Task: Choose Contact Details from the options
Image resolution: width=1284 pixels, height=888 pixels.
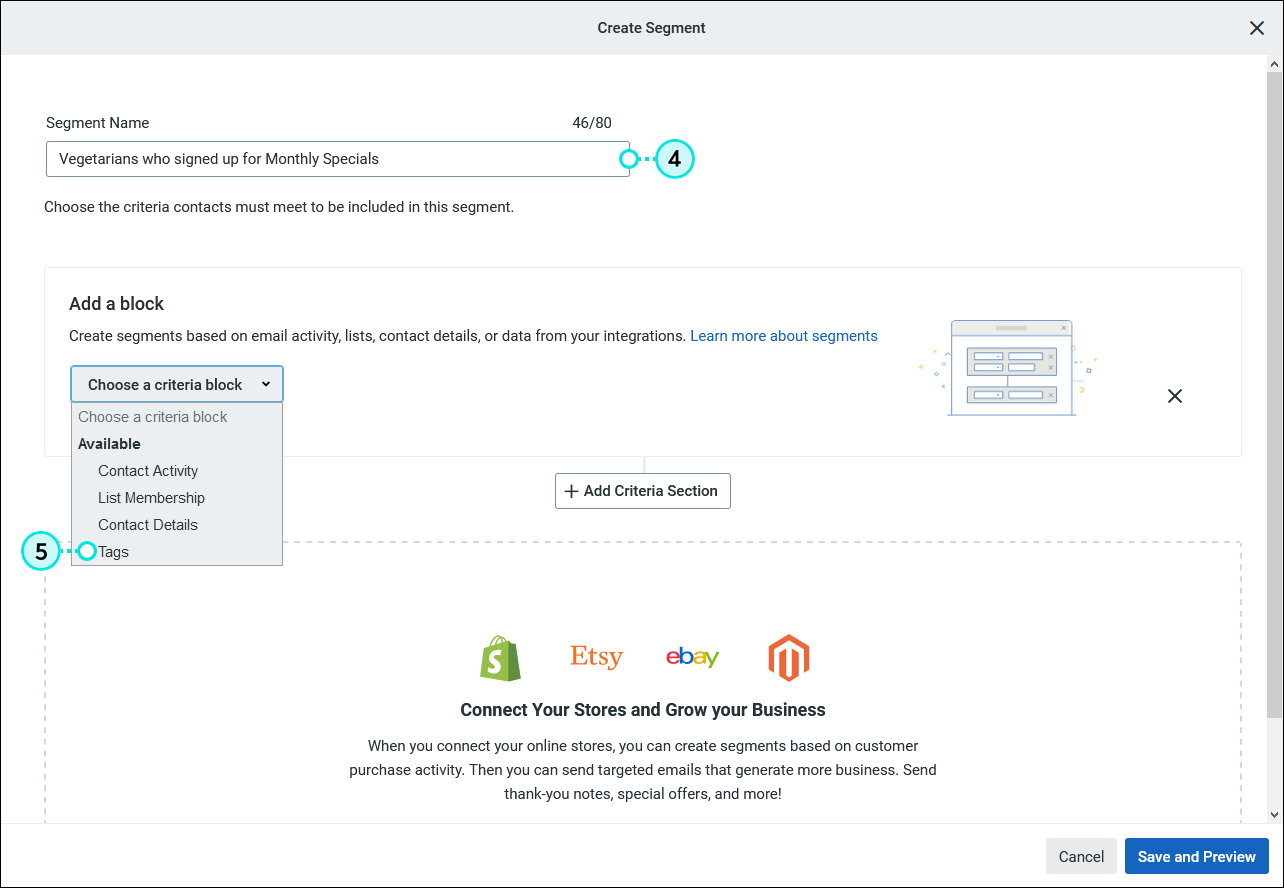Action: [147, 524]
